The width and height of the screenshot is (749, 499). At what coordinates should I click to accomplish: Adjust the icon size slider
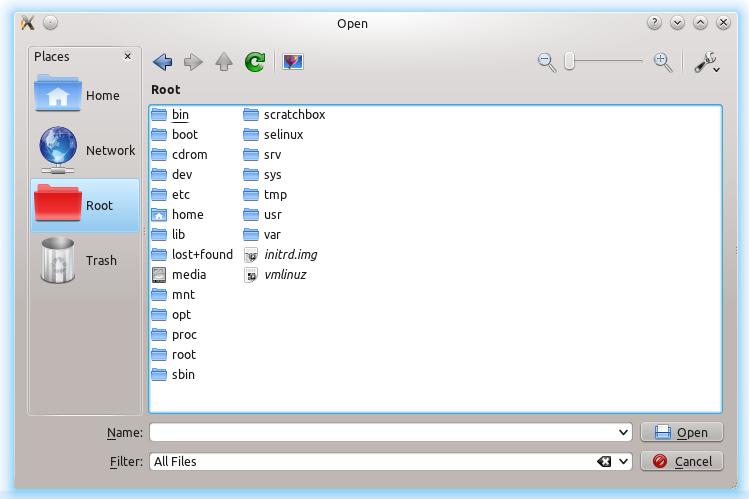pos(569,62)
